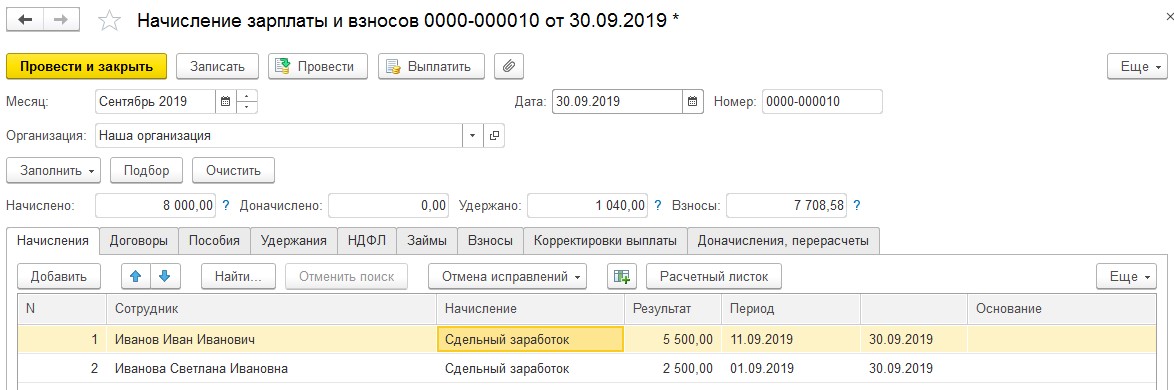Click the Расчетный листок button
1174x390 pixels.
[x=714, y=276]
